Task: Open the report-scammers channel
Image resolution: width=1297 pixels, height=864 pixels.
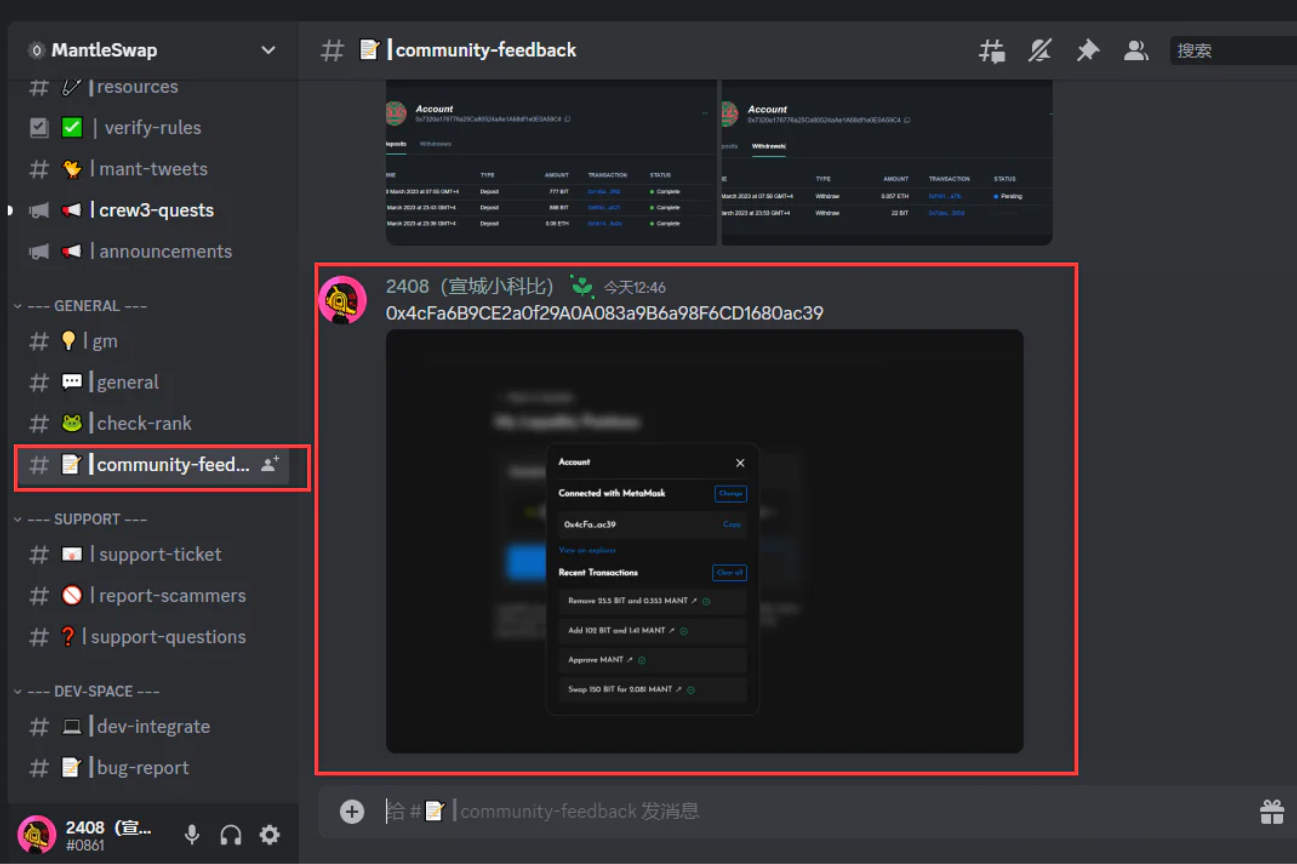Action: (153, 595)
